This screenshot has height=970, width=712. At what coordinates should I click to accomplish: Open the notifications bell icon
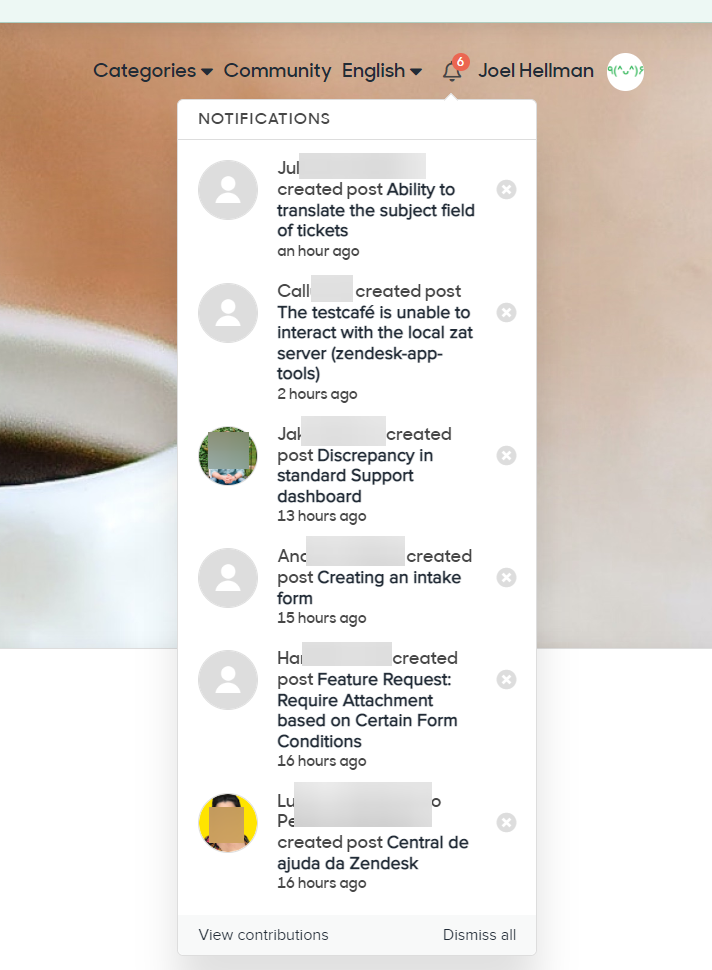pyautogui.click(x=452, y=71)
